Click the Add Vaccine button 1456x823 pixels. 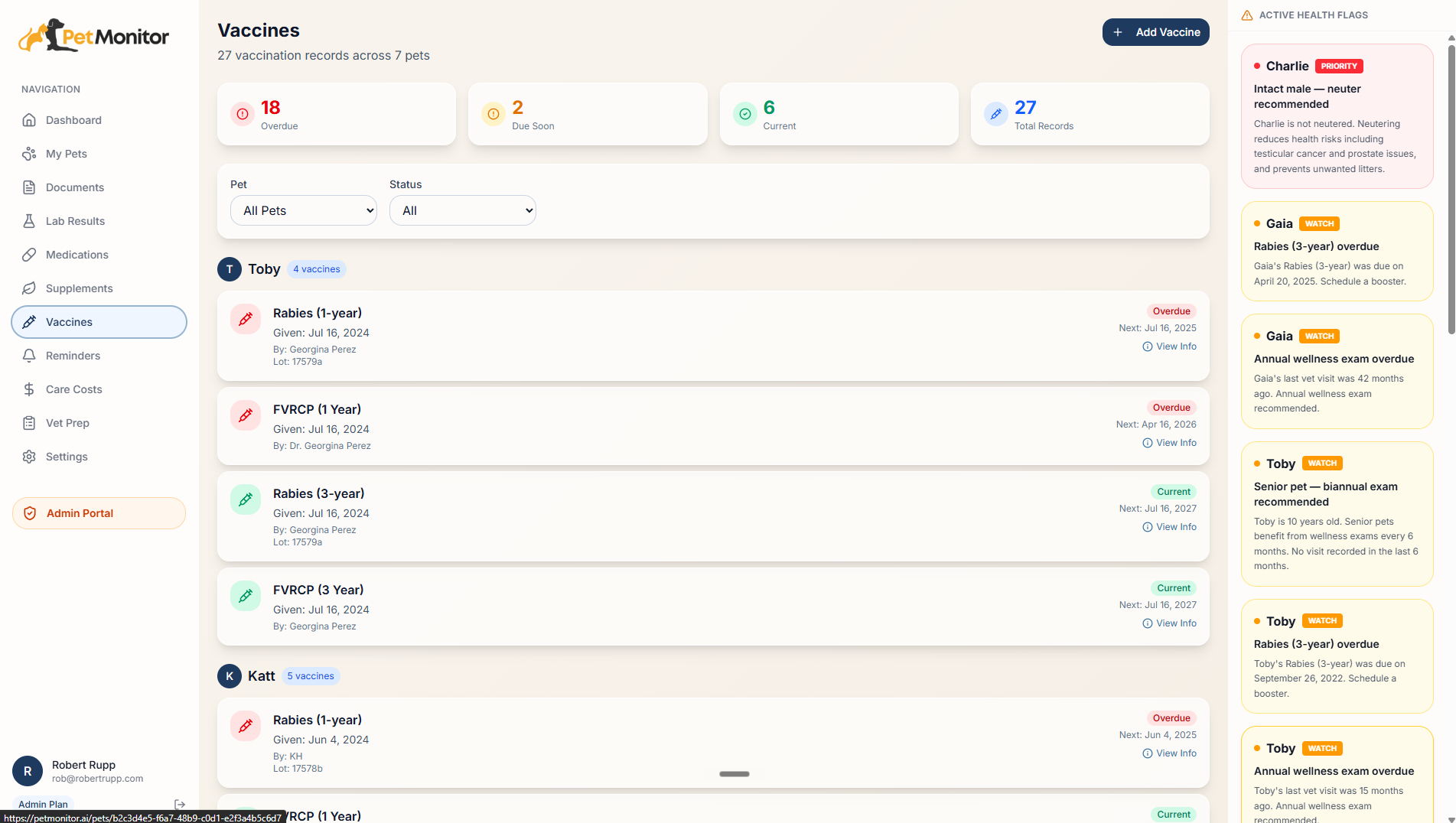1155,32
